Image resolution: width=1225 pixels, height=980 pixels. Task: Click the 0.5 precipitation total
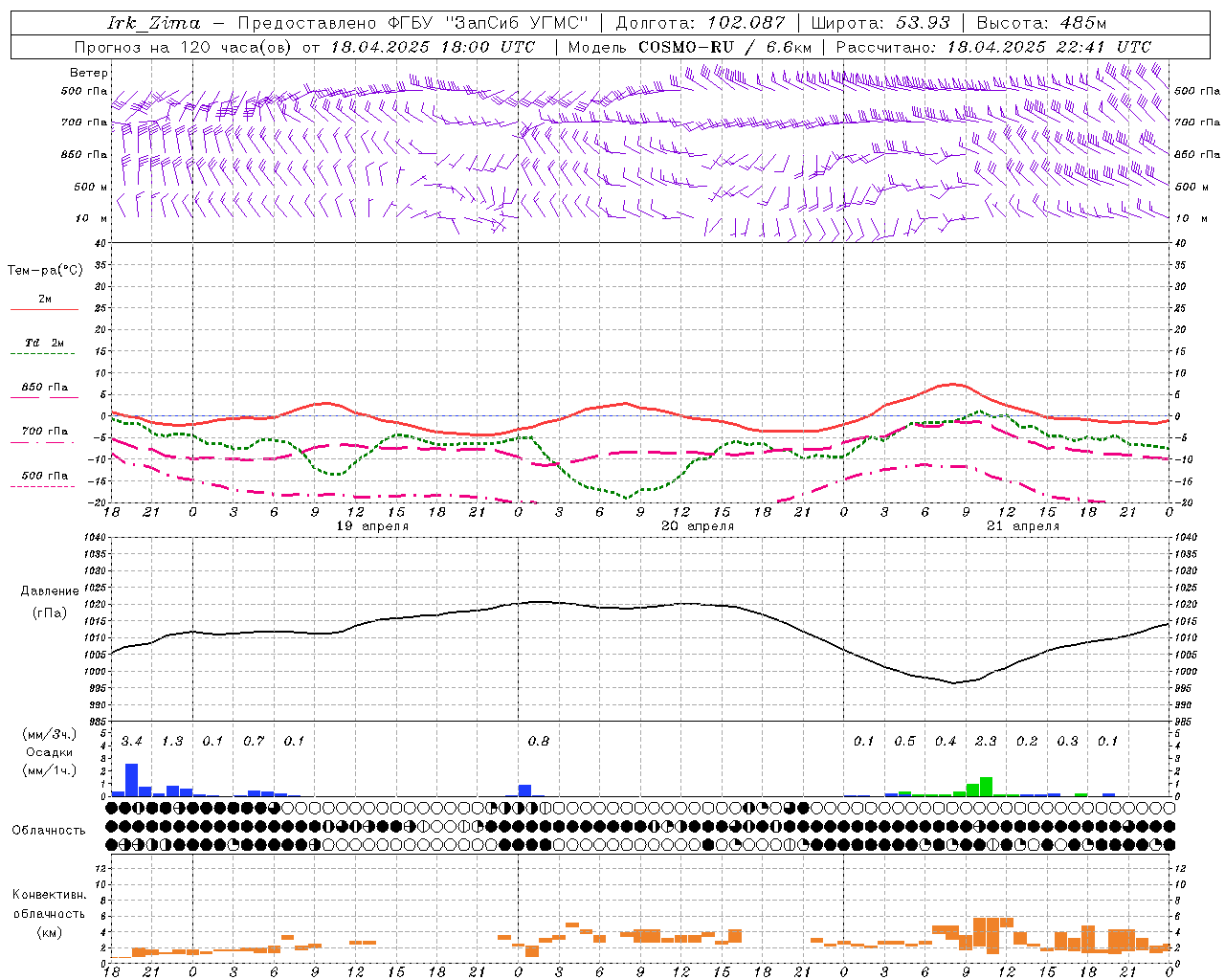click(904, 741)
